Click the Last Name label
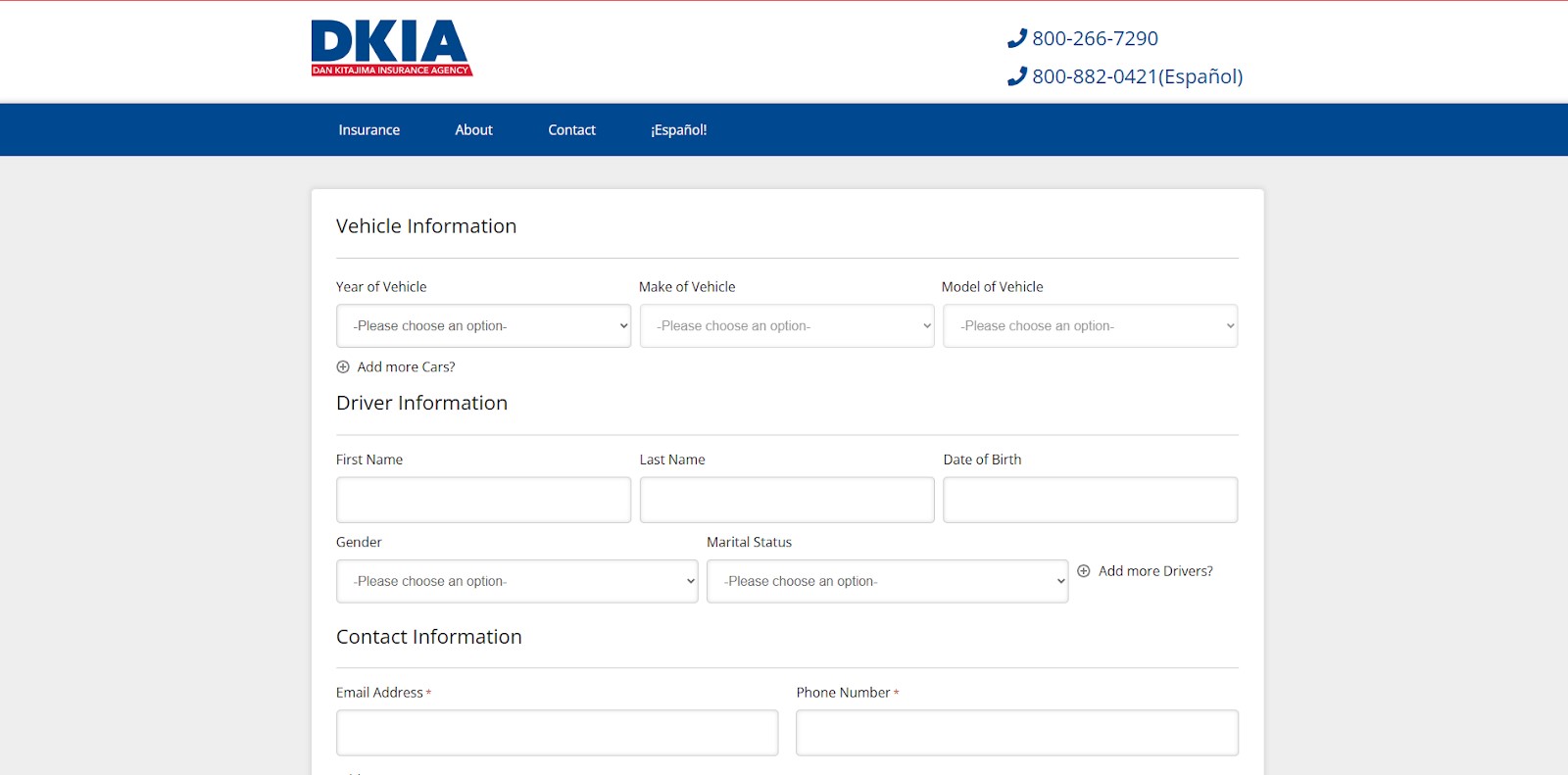This screenshot has width=1568, height=775. 672,460
